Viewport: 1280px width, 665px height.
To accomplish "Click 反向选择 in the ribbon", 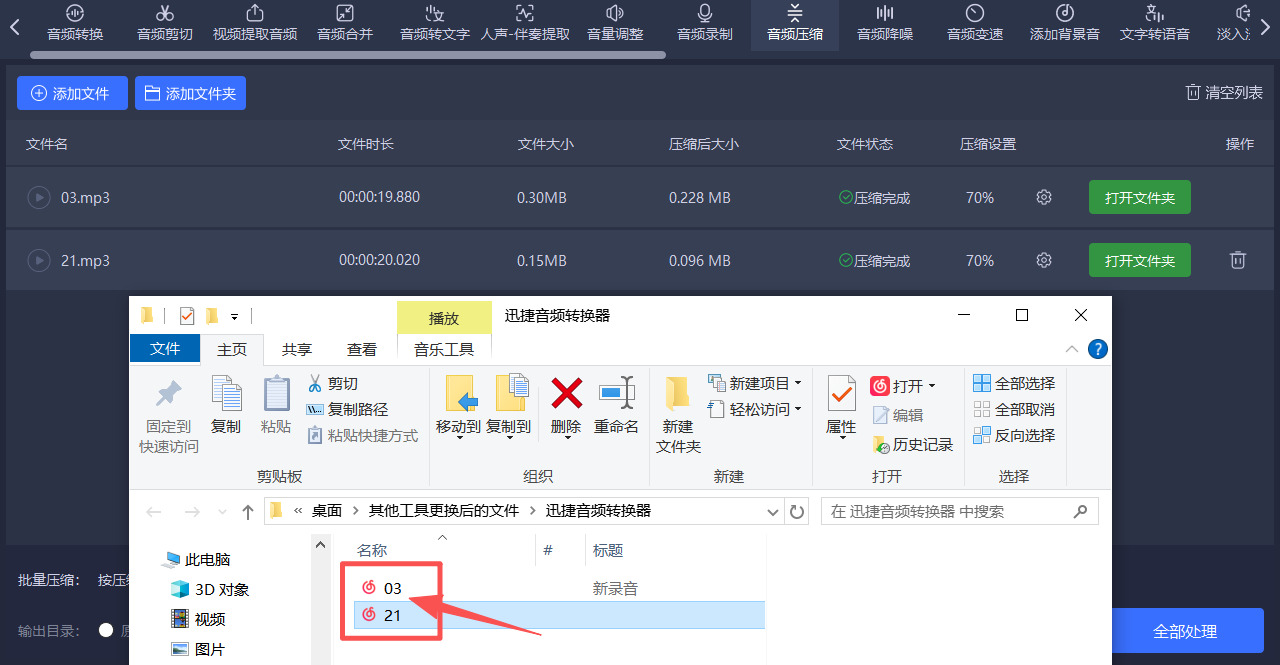I will (x=1014, y=435).
